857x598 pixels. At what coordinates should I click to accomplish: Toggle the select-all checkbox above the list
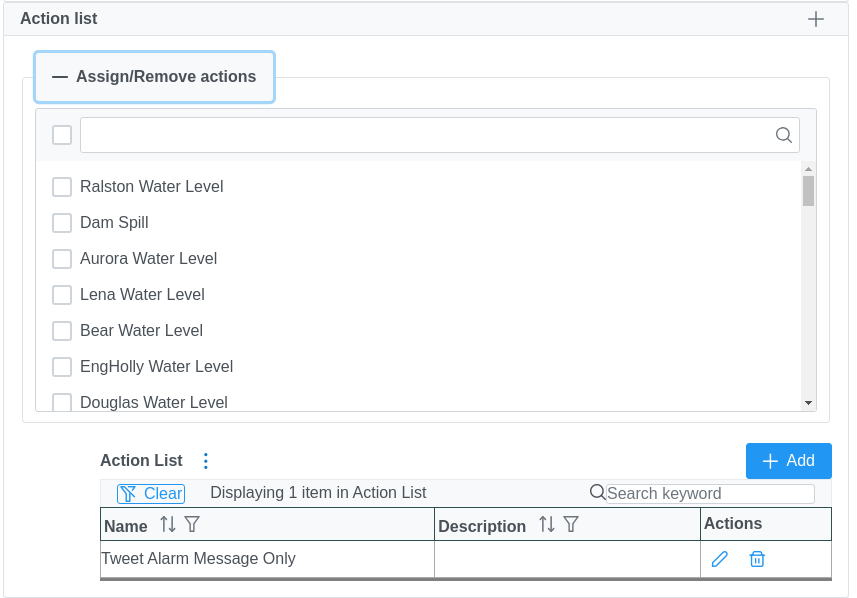click(x=62, y=135)
